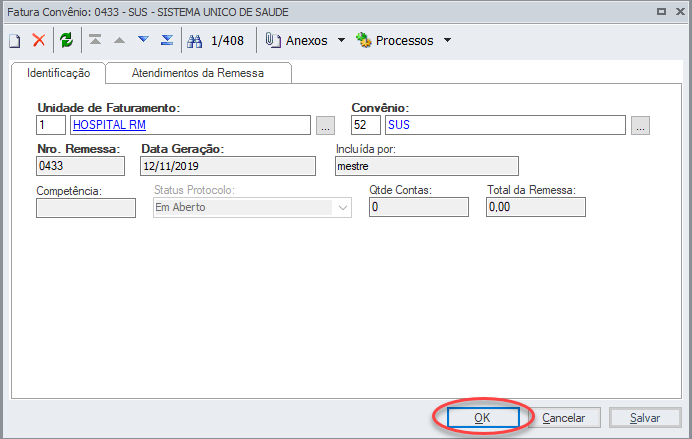Click the Processos gear icon

pos(364,40)
